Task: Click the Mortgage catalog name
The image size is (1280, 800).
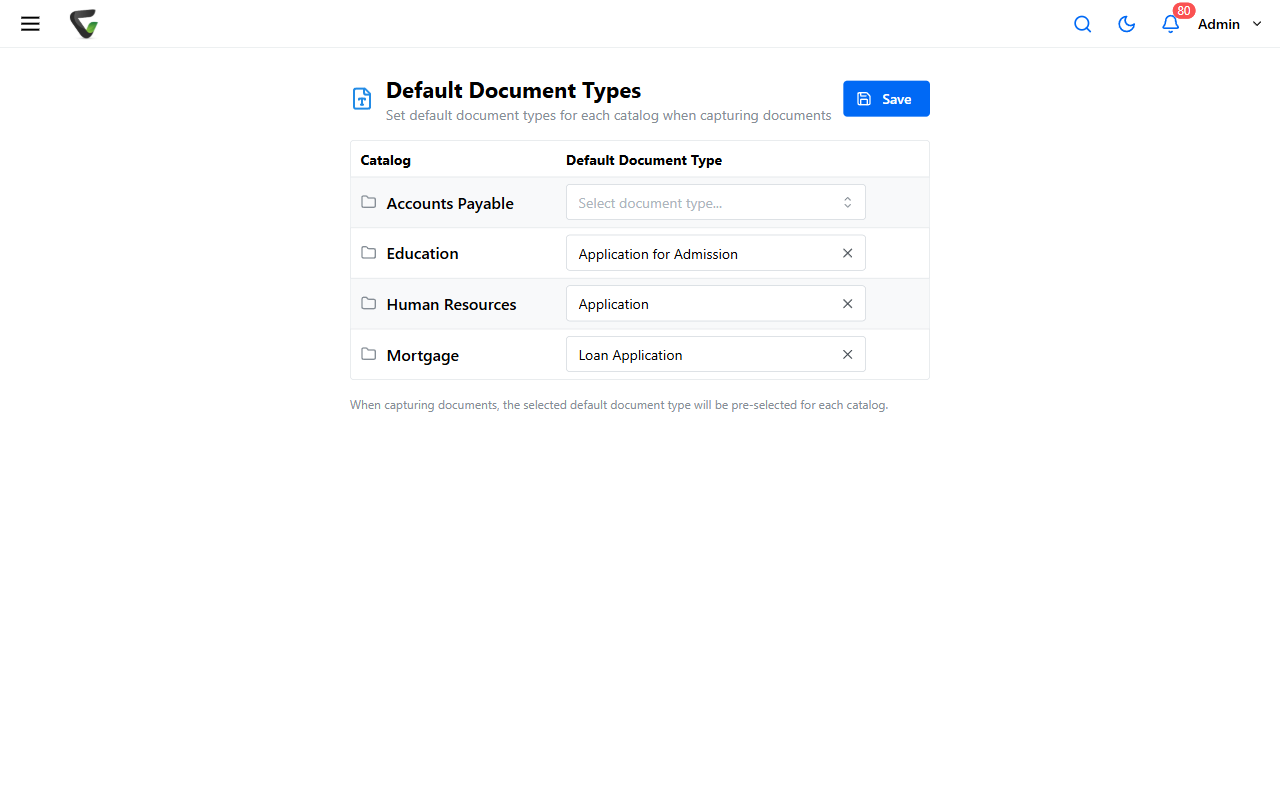Action: coord(423,356)
